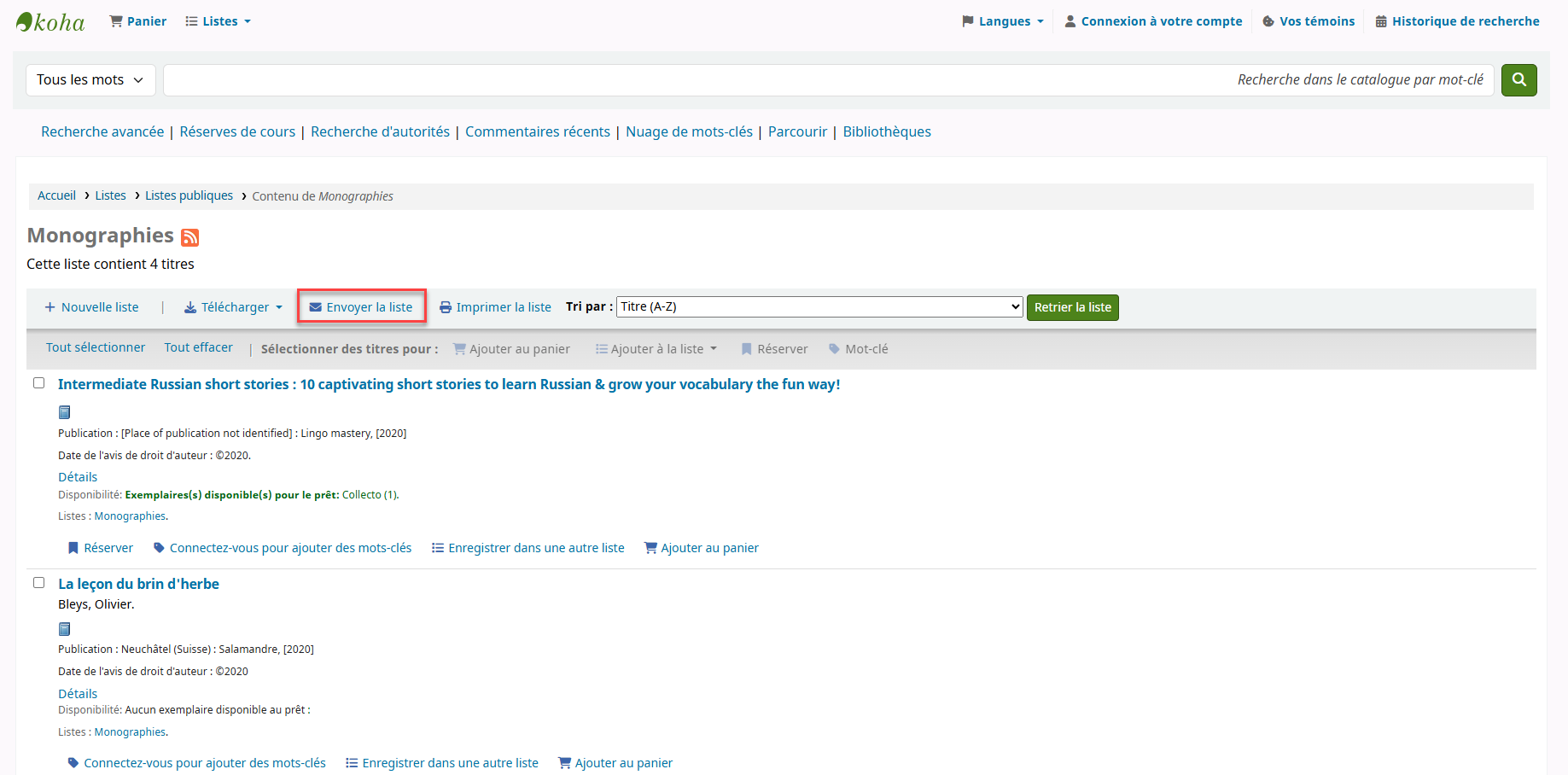This screenshot has height=775, width=1568.
Task: Check the Intermediate Russian short stories checkbox
Action: (x=39, y=383)
